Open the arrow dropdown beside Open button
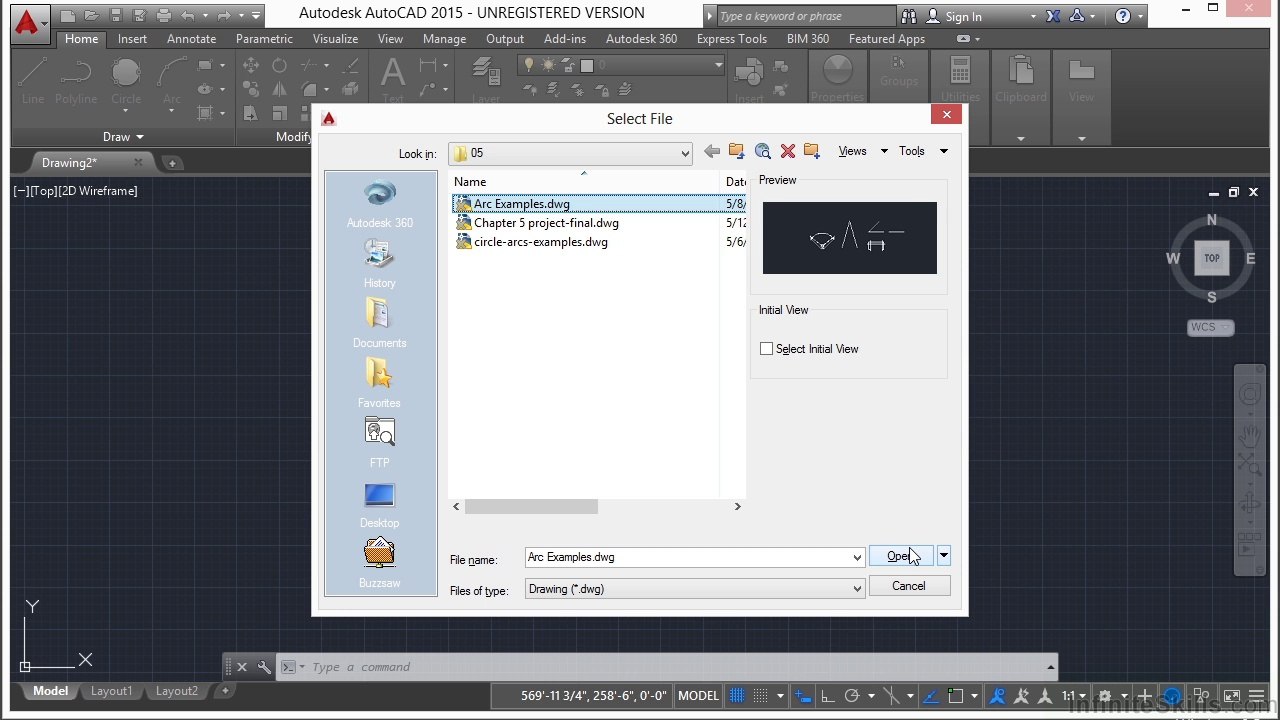1280x720 pixels. point(943,556)
